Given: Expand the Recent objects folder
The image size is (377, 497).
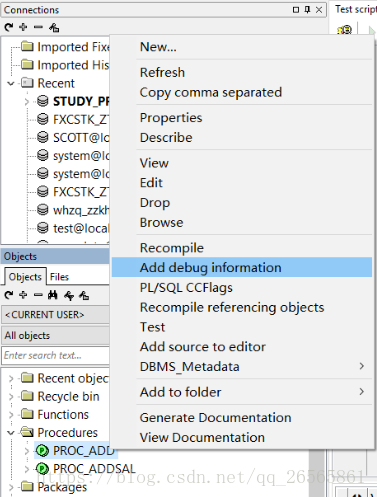Looking at the screenshot, I should 11,379.
